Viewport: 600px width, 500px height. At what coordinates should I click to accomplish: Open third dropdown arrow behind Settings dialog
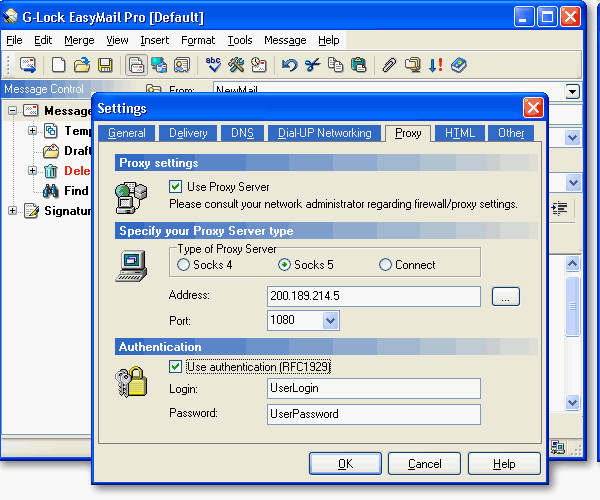click(x=573, y=182)
